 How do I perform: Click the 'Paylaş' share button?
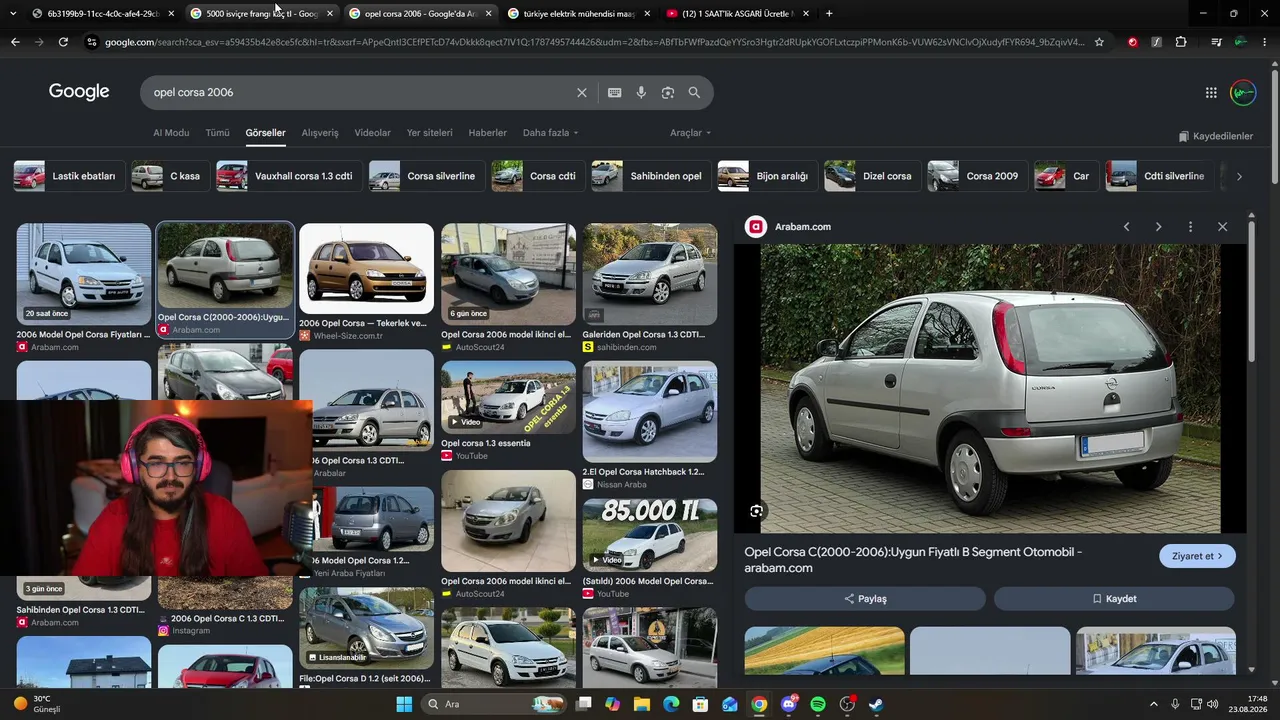(x=865, y=599)
